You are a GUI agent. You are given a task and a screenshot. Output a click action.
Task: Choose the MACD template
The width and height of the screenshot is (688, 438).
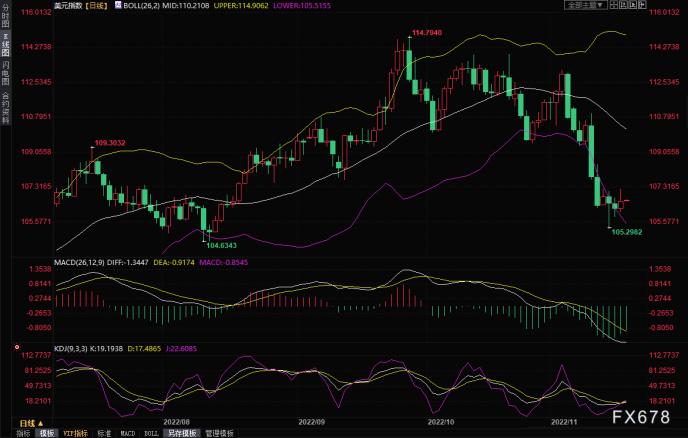pos(128,433)
